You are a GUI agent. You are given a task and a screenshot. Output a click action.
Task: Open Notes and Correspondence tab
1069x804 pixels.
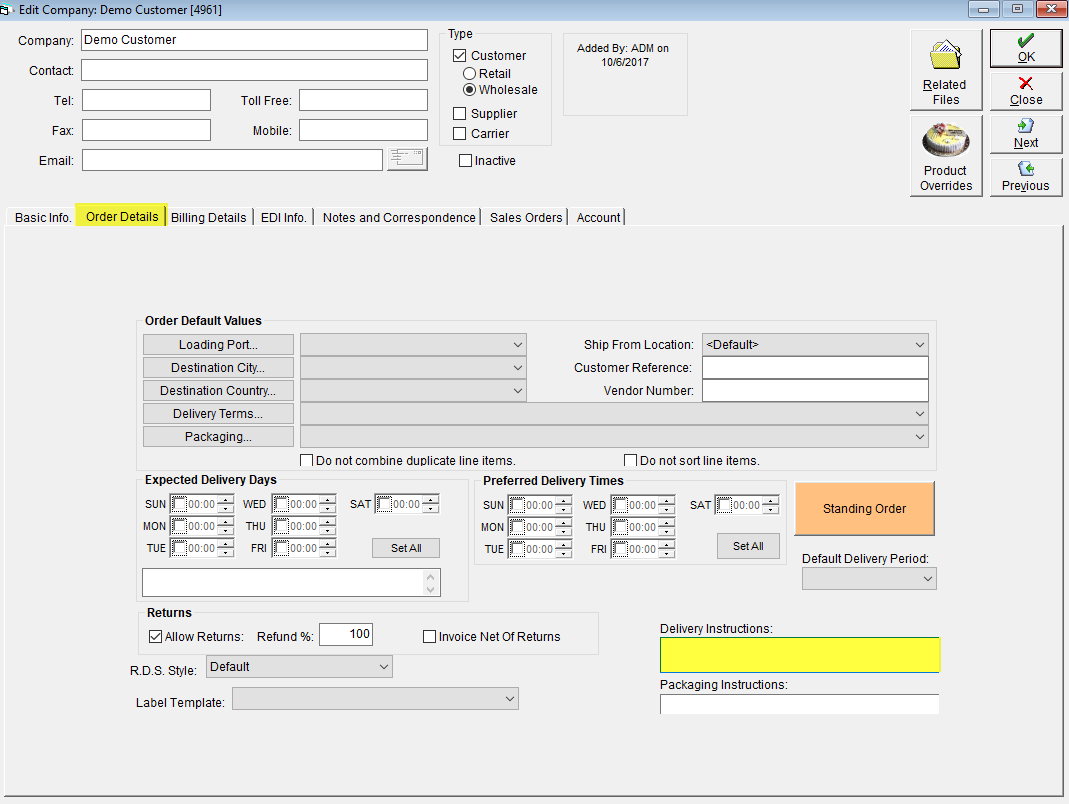tap(399, 218)
